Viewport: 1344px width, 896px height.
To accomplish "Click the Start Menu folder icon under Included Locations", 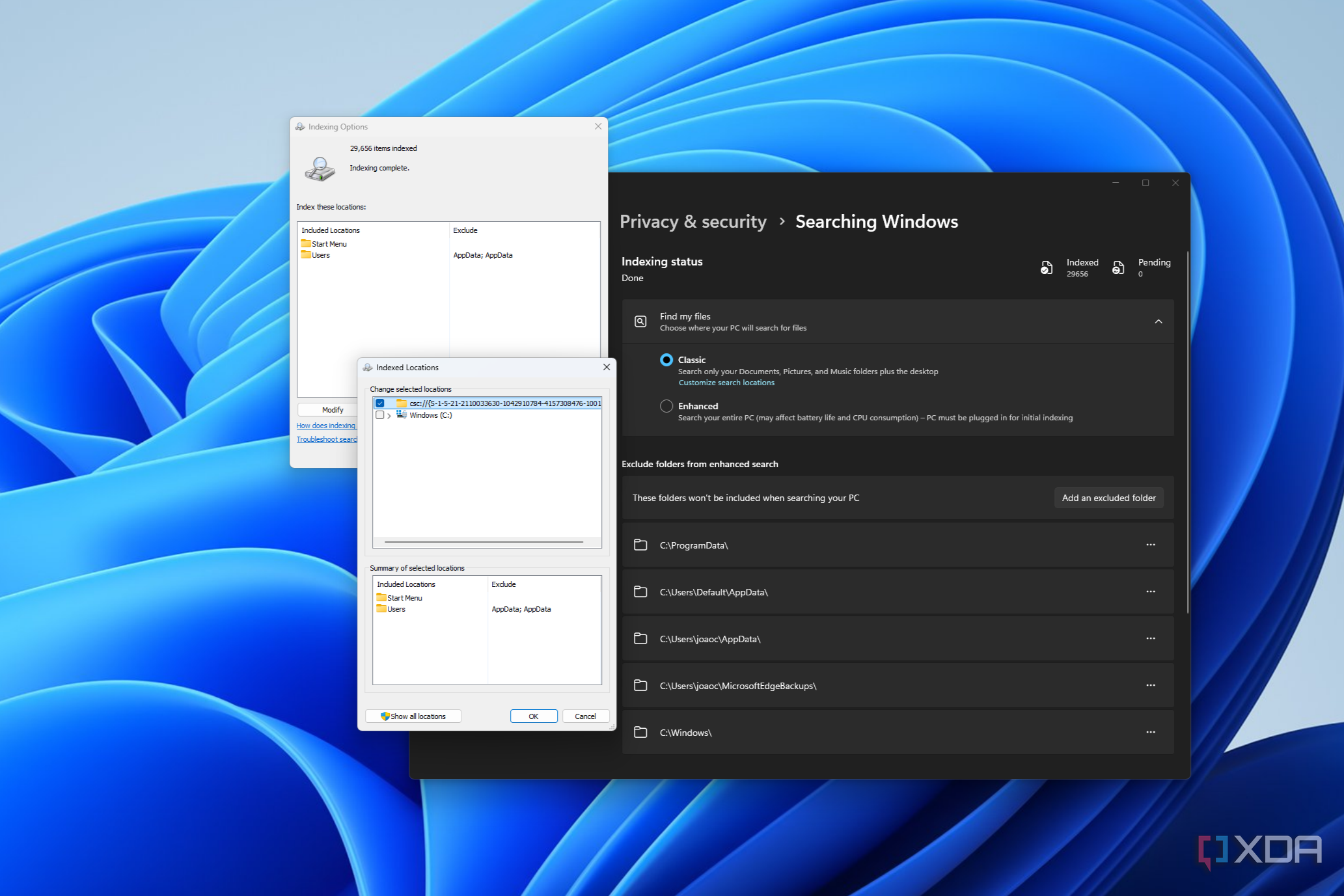I will tap(306, 243).
